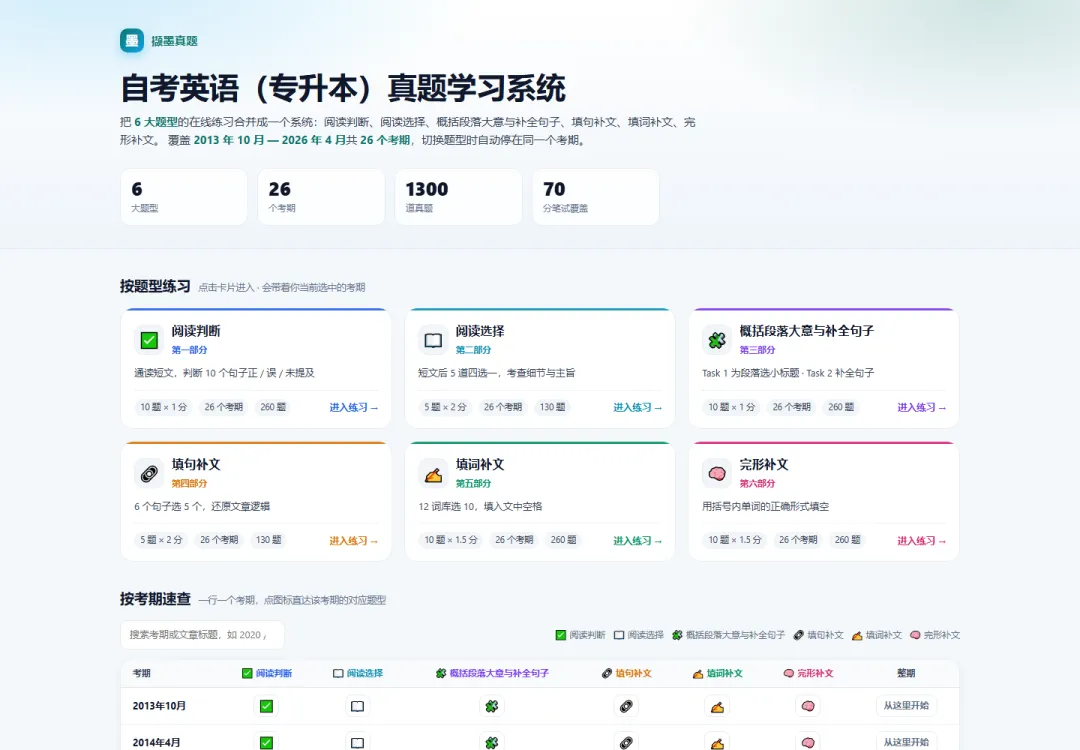The height and width of the screenshot is (750, 1080).
Task: Open 完形补文 icon in 2014年4月 row
Action: [808, 742]
